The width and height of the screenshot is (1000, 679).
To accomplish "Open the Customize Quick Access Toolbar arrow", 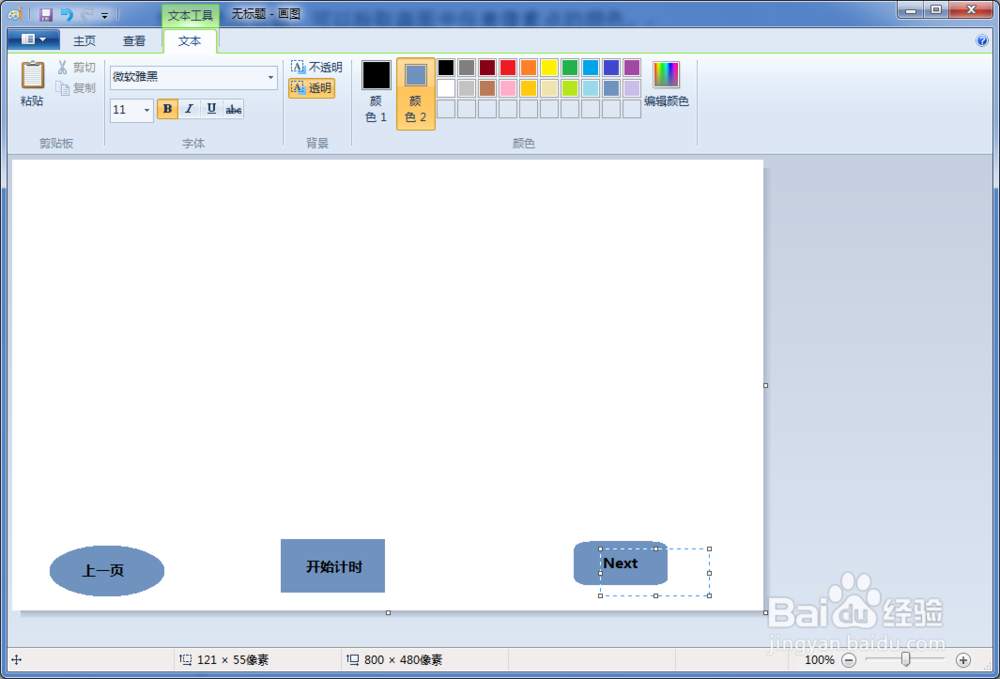I will coord(105,15).
